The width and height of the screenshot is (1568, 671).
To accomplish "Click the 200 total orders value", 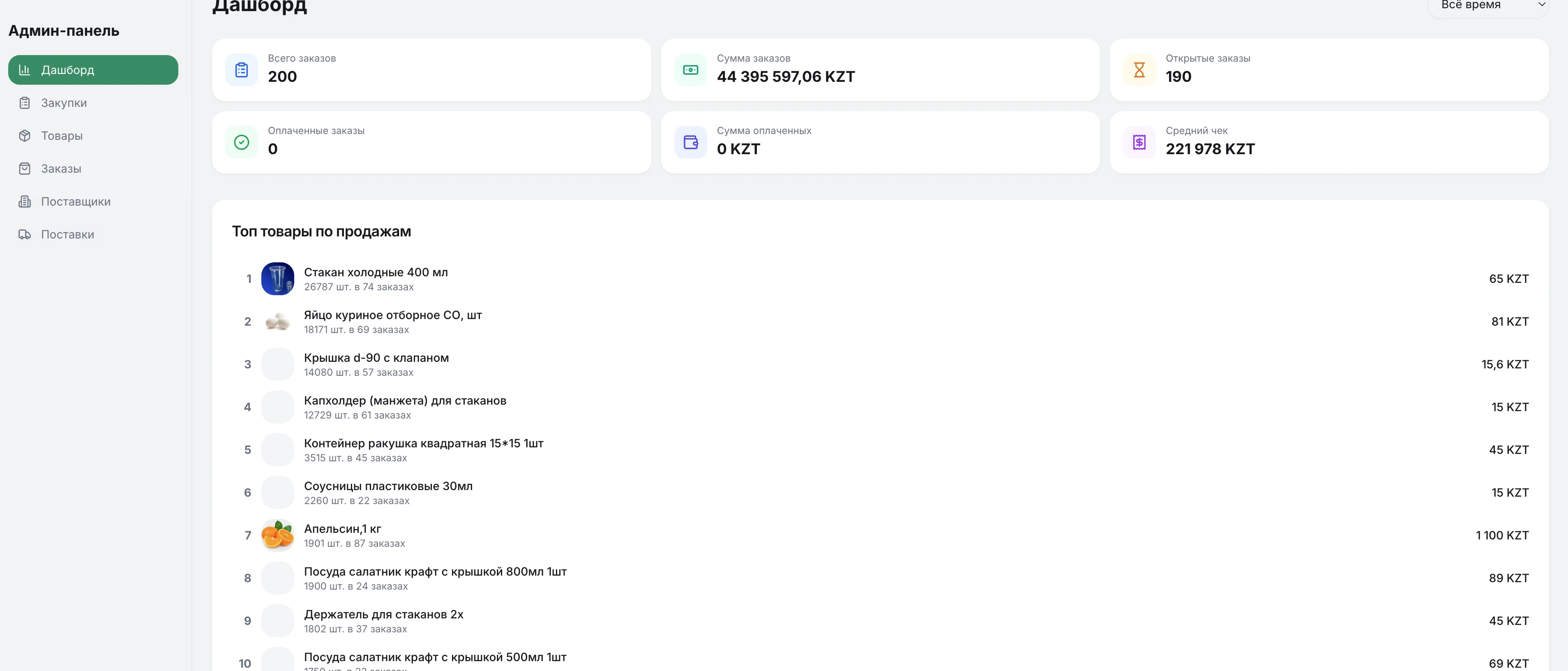I will pyautogui.click(x=282, y=77).
